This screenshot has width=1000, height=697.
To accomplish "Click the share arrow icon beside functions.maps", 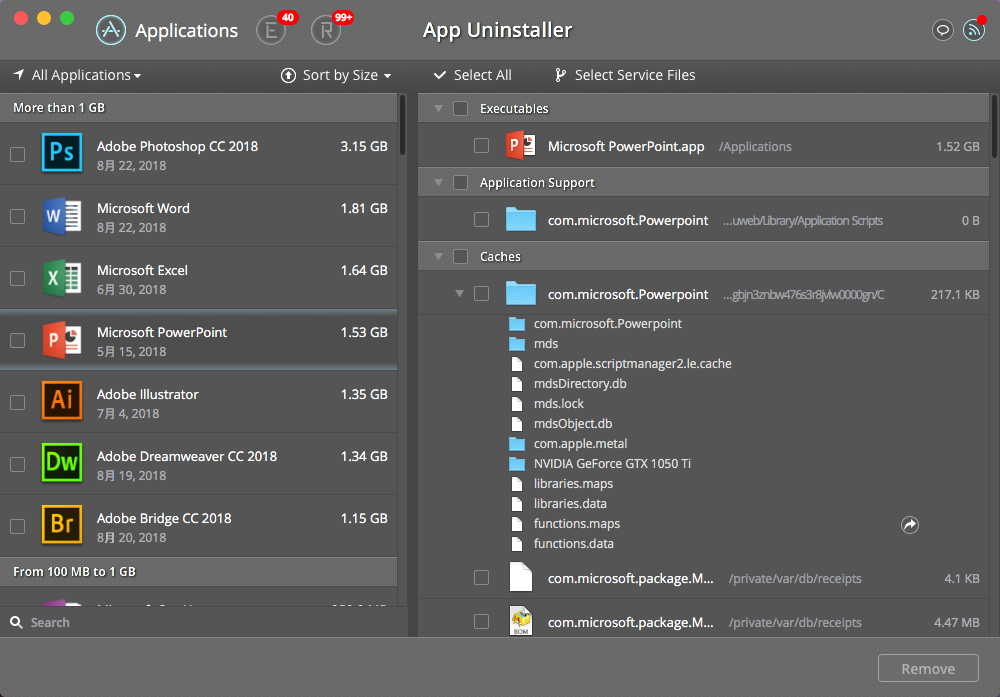I will click(x=909, y=525).
